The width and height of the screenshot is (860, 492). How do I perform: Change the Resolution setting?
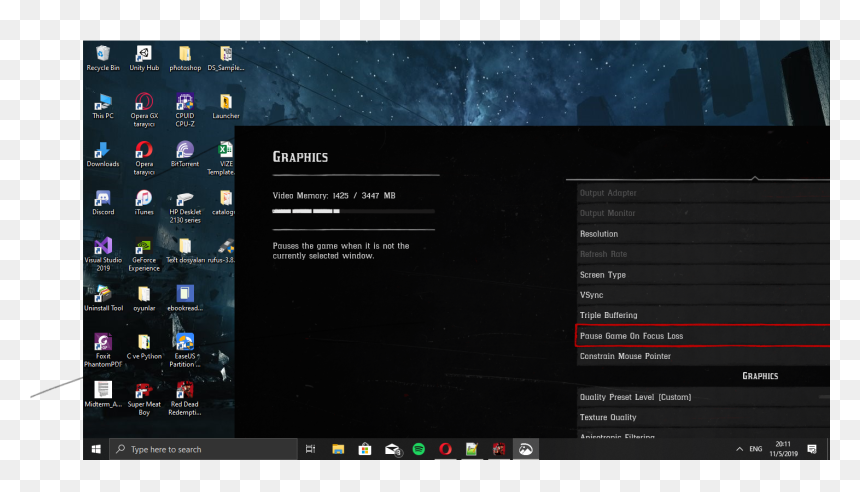703,234
